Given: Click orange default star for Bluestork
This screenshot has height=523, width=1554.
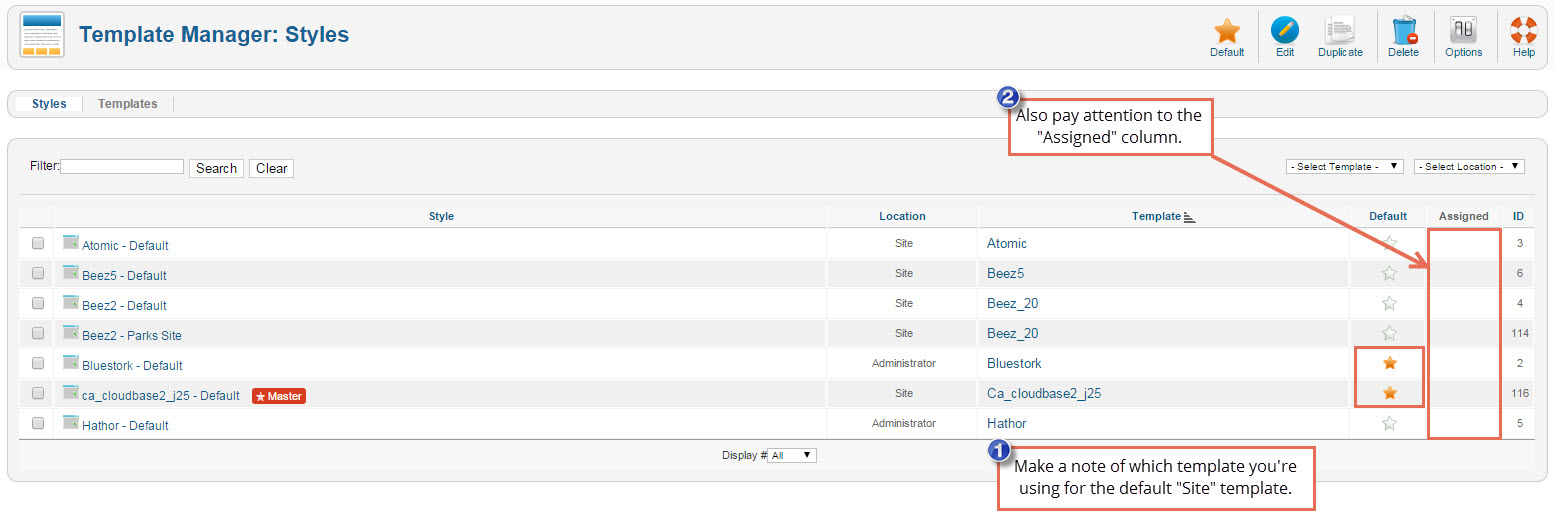Looking at the screenshot, I should (1388, 363).
